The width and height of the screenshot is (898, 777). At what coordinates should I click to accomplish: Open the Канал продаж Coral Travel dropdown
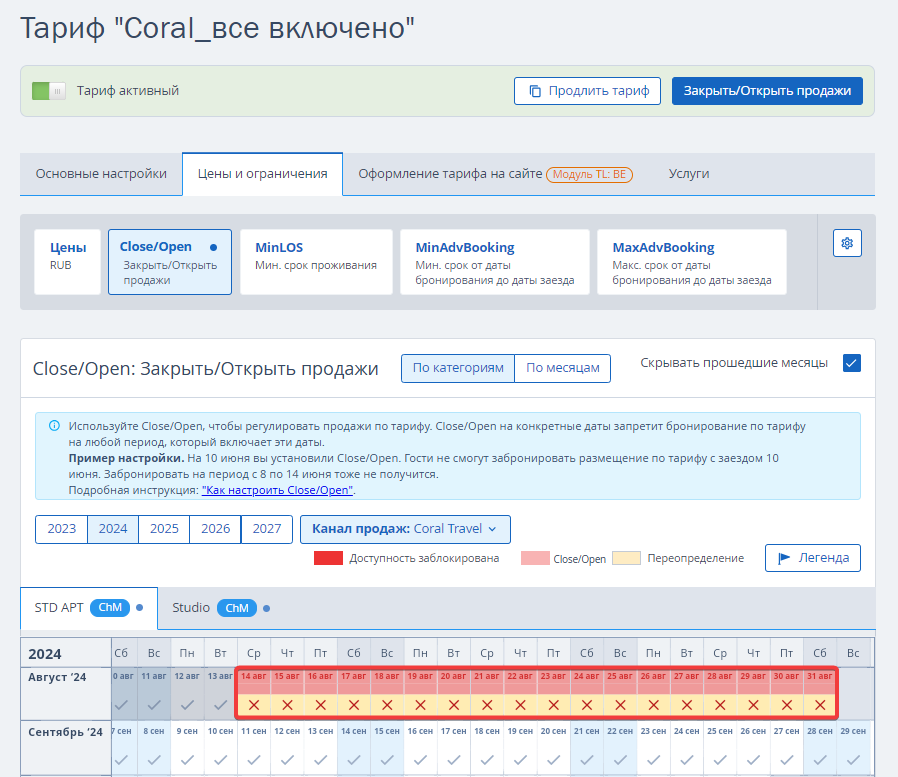pos(405,529)
